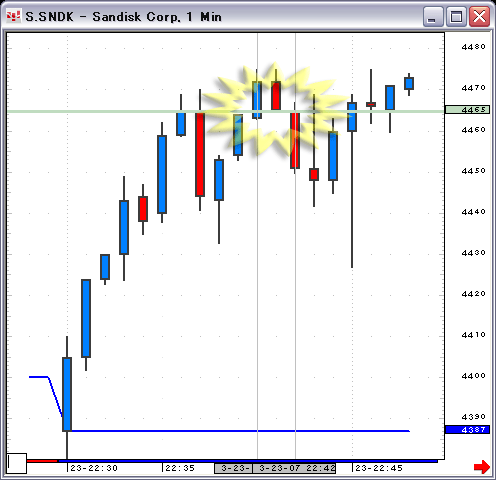Click the '23-22:45' time axis label
496x480 pixels.
[x=379, y=468]
